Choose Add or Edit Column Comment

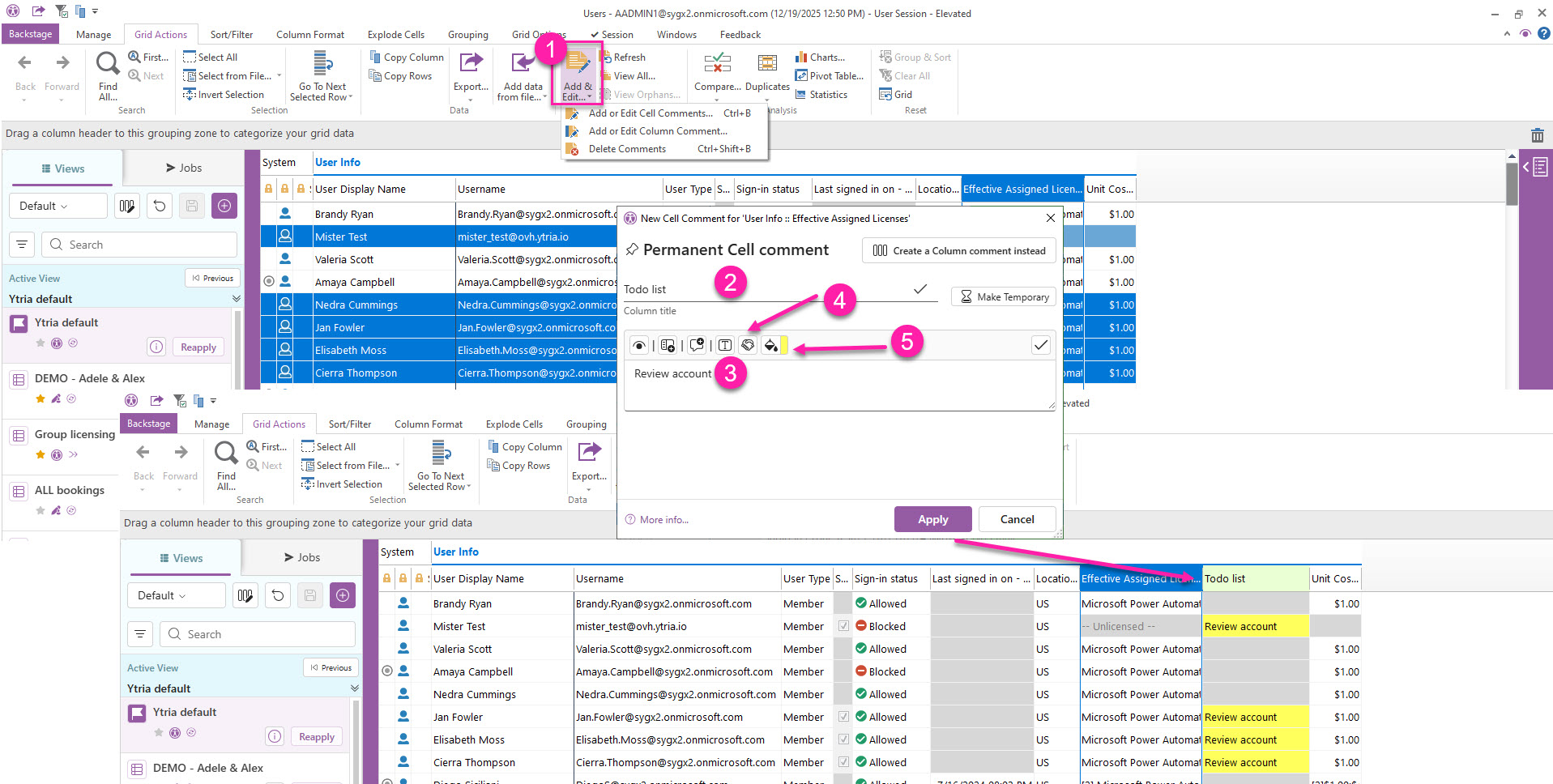pyautogui.click(x=657, y=131)
